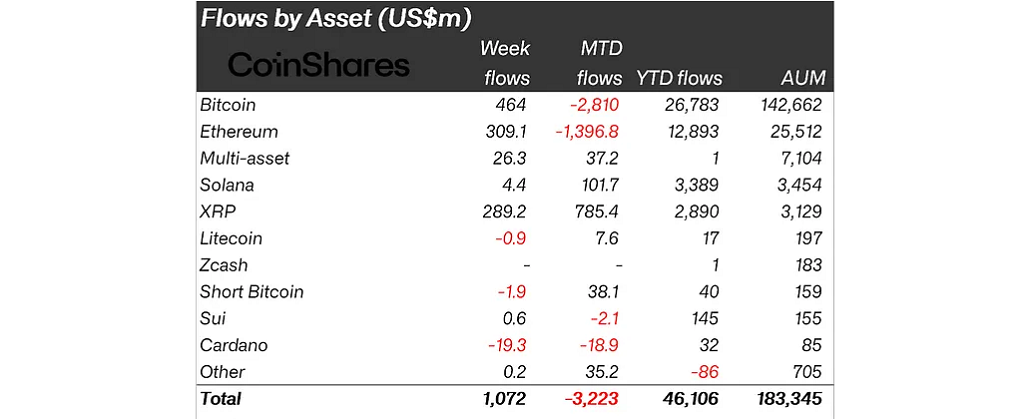This screenshot has width=1024, height=419.
Task: Select the Week flows column header
Action: [x=505, y=62]
